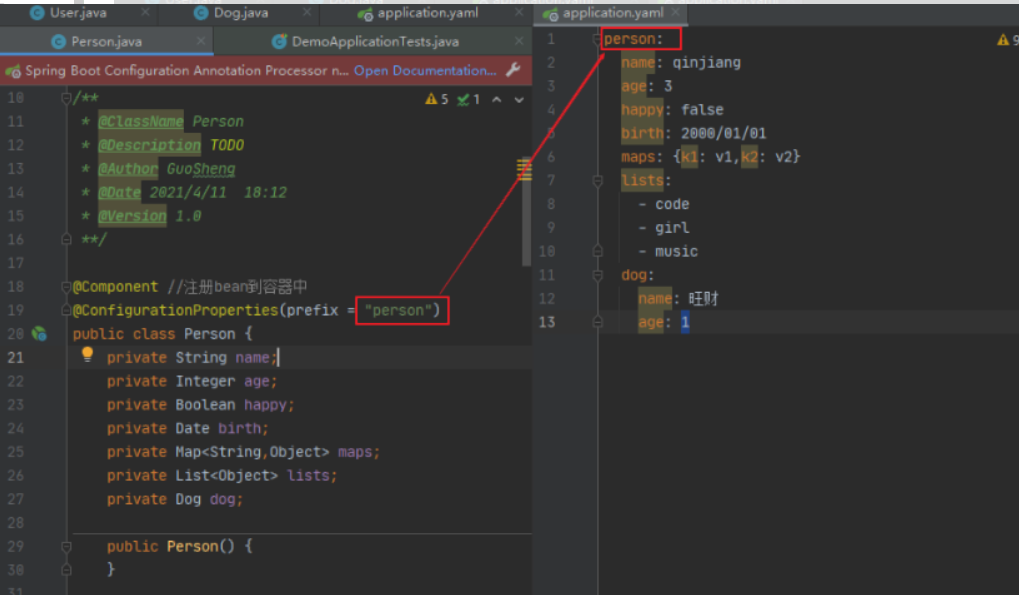Toggle the fold marker at line 30 closing brace
Viewport: 1019px width, 595px height.
point(66,570)
